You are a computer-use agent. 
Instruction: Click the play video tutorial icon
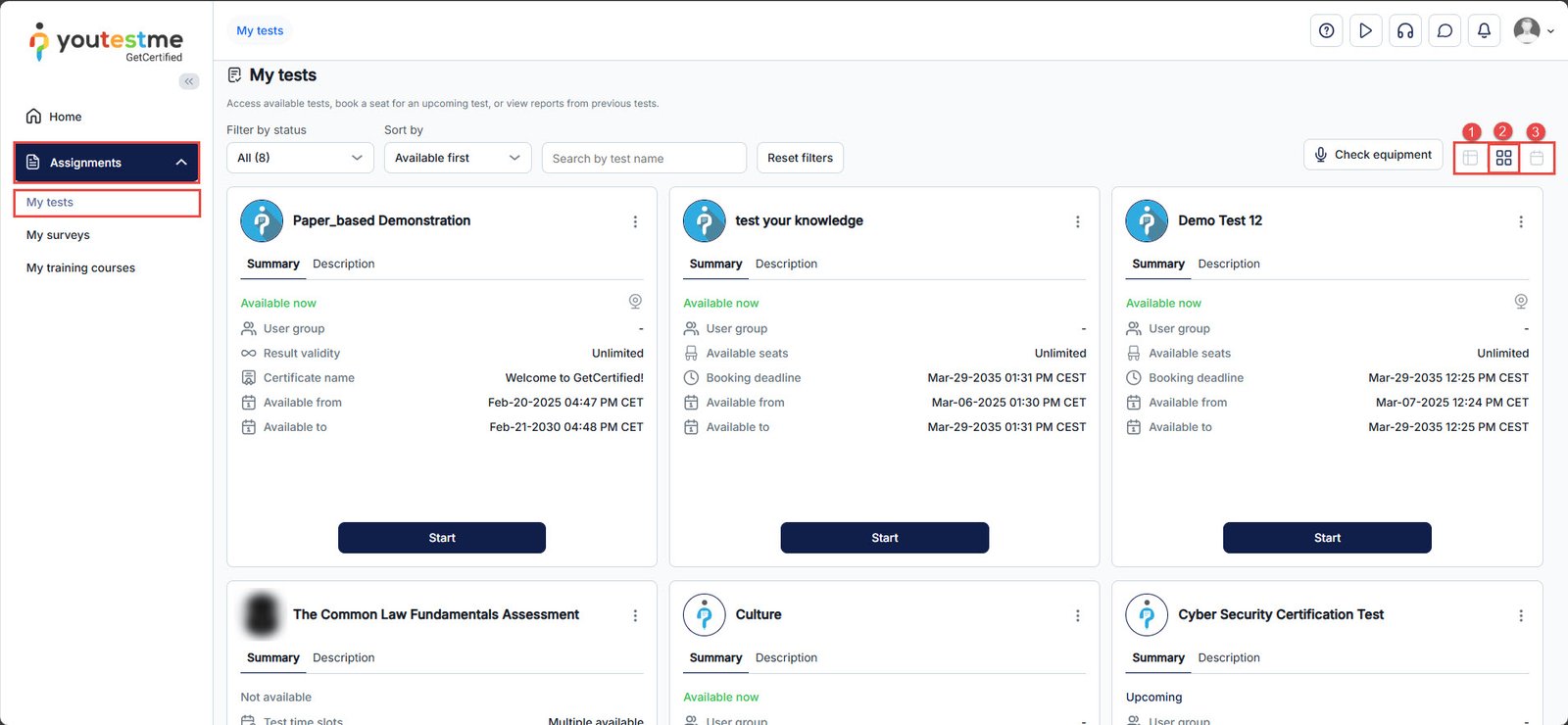coord(1365,30)
